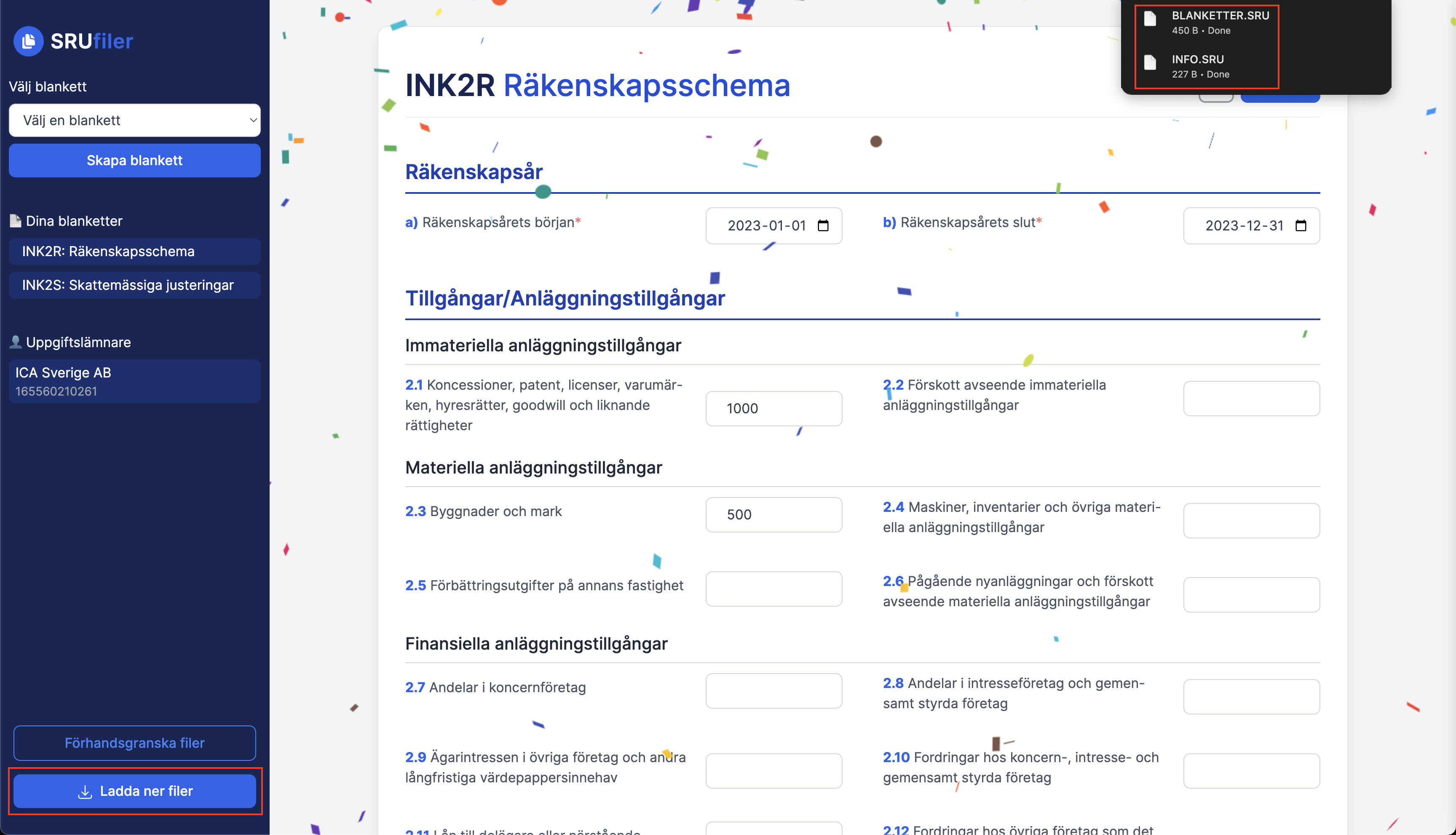The height and width of the screenshot is (835, 1456).
Task: Click empty field 2.10 Fordringar hos koncern
Action: coord(1251,771)
